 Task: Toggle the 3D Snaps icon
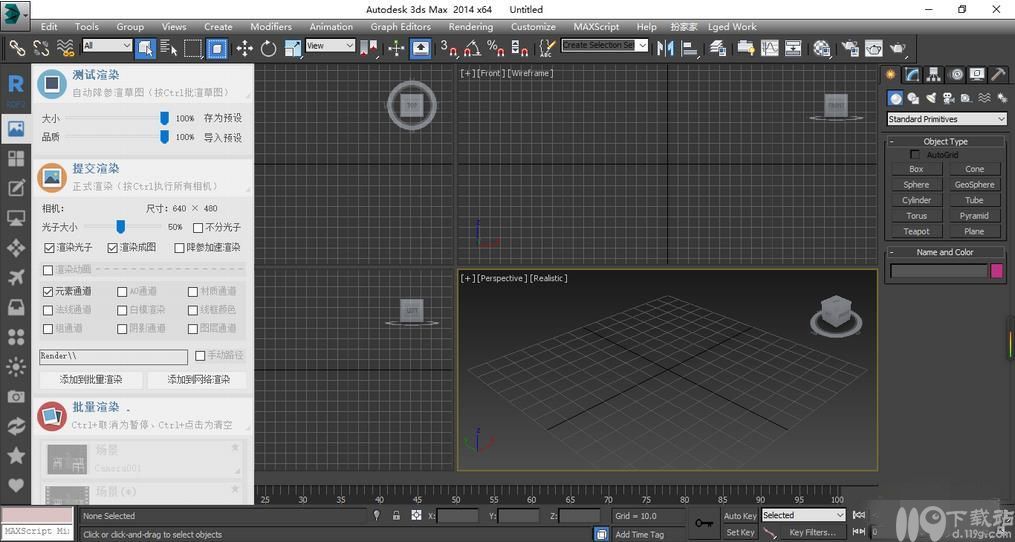pyautogui.click(x=449, y=47)
